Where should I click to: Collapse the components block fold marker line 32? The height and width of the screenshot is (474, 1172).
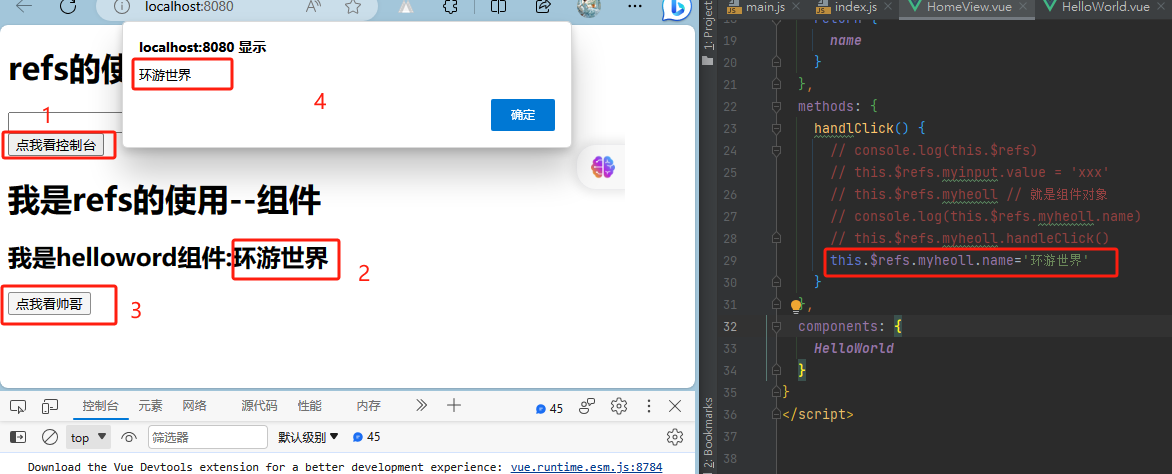pos(776,327)
